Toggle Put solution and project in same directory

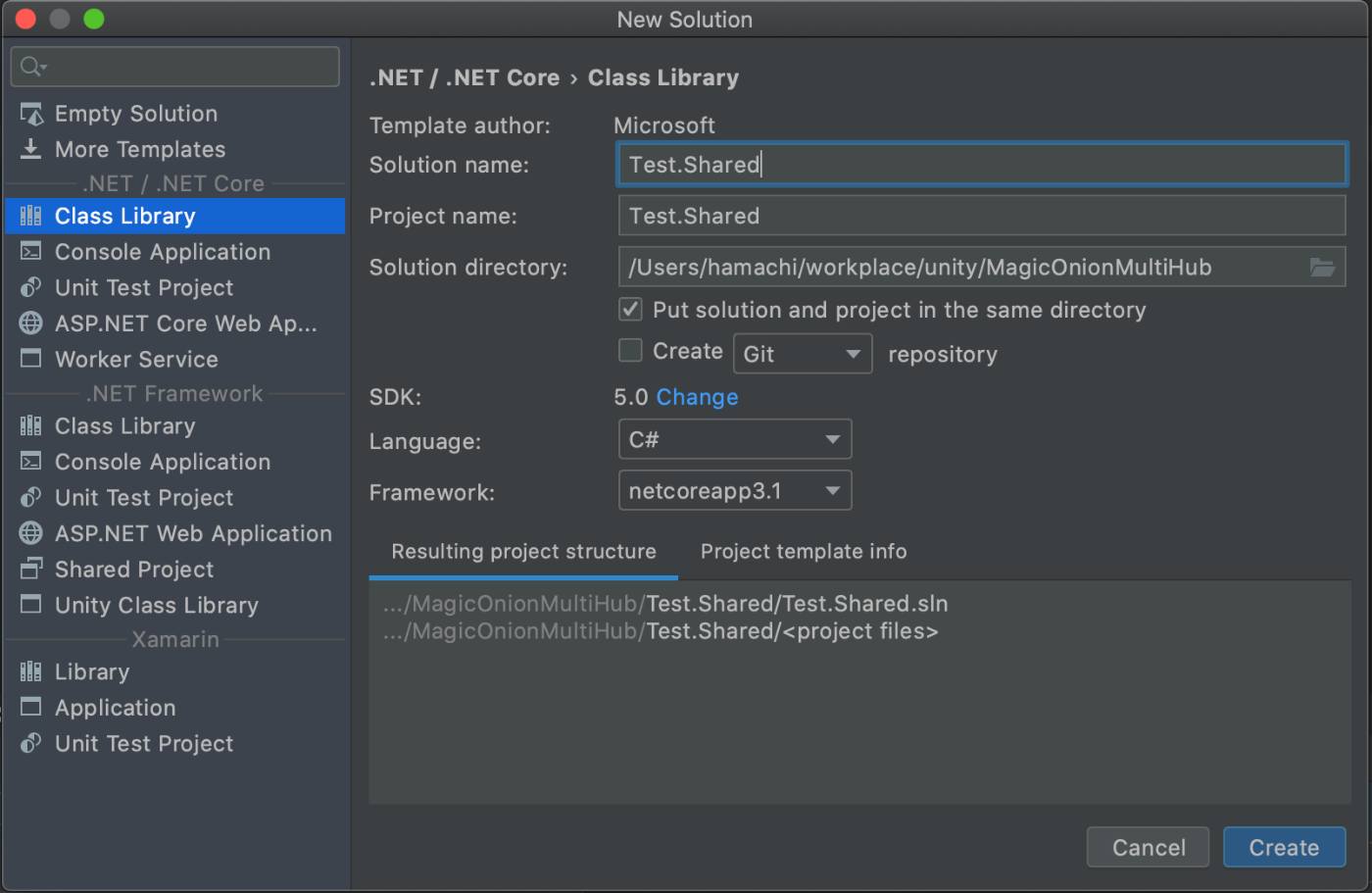630,310
